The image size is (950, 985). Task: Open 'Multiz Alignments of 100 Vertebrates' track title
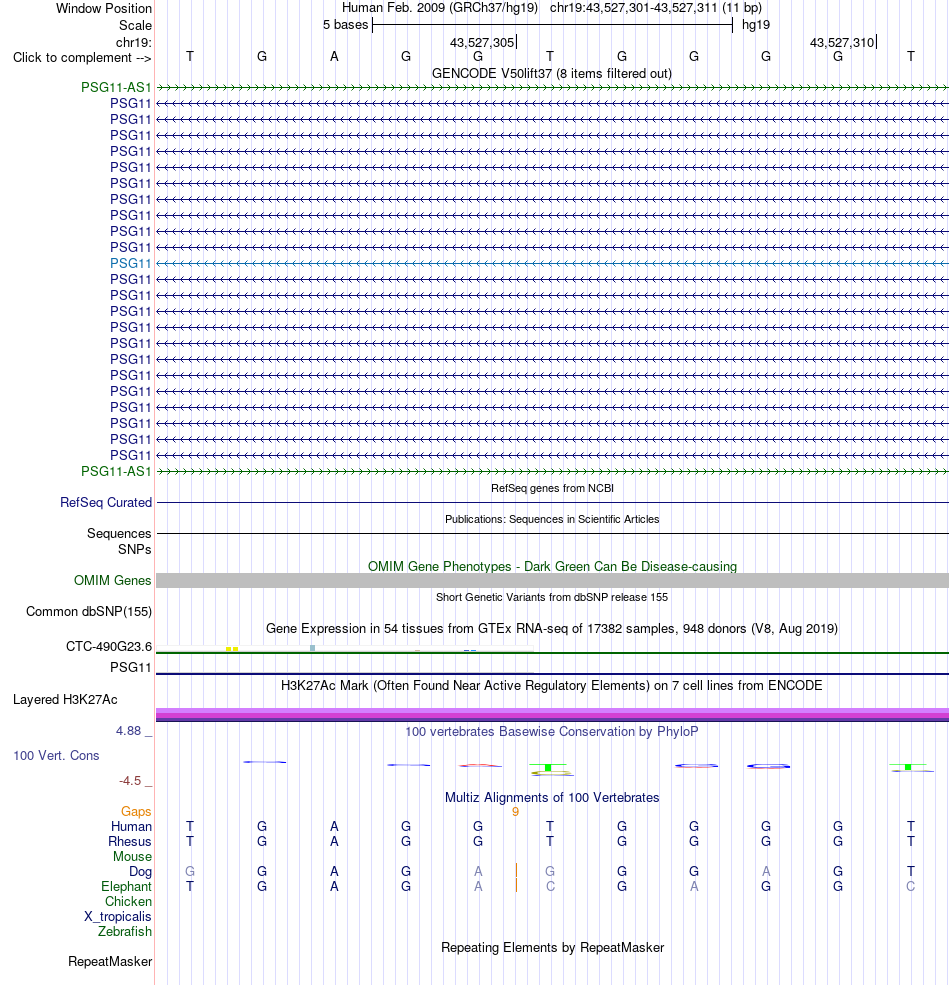click(x=552, y=798)
